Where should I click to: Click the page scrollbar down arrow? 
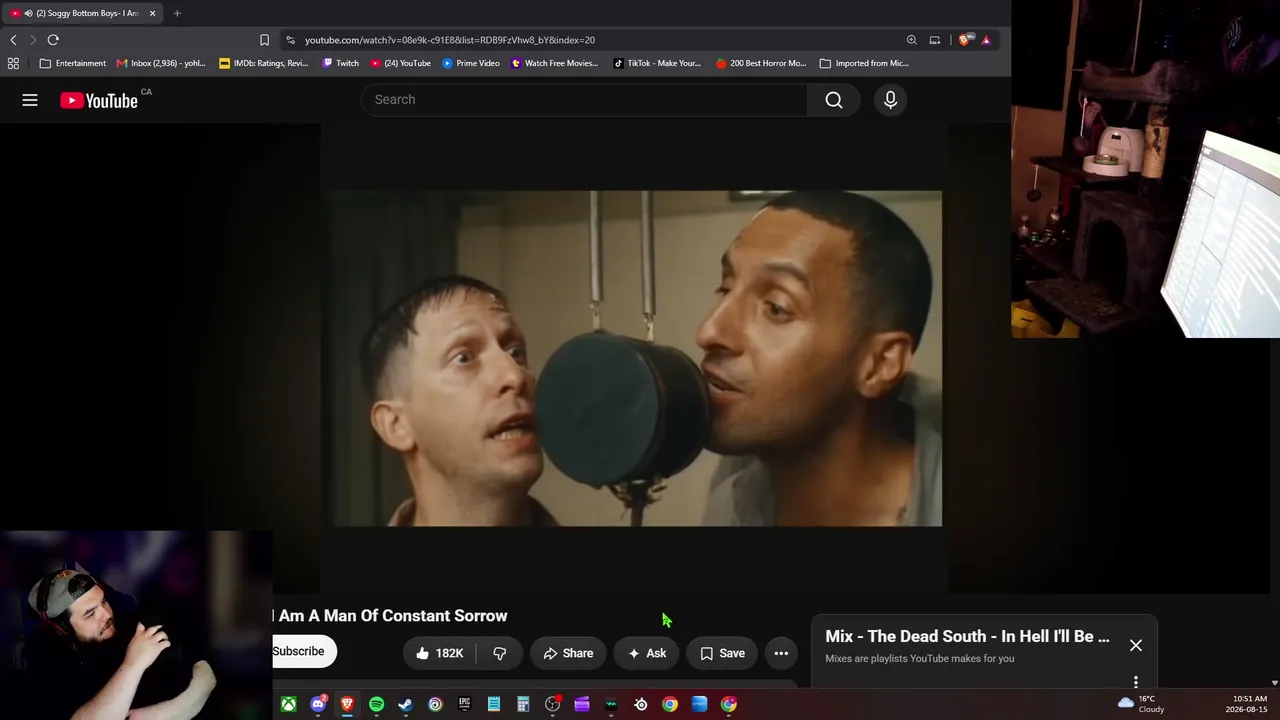click(x=1274, y=683)
